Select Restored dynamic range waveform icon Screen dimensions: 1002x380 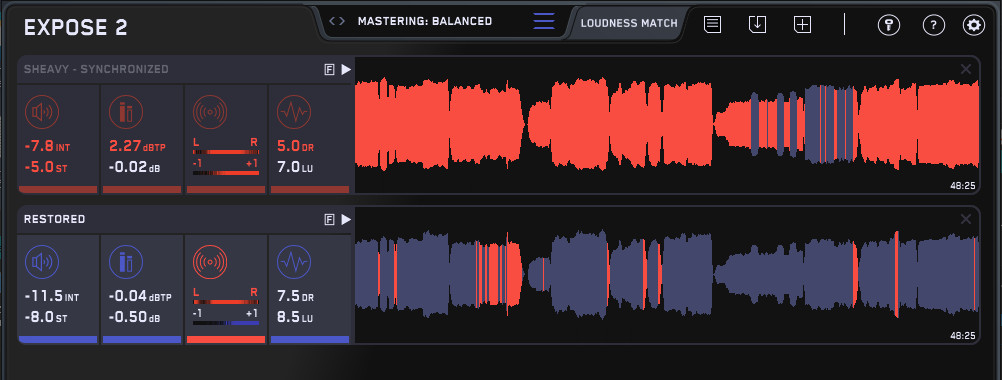[294, 262]
